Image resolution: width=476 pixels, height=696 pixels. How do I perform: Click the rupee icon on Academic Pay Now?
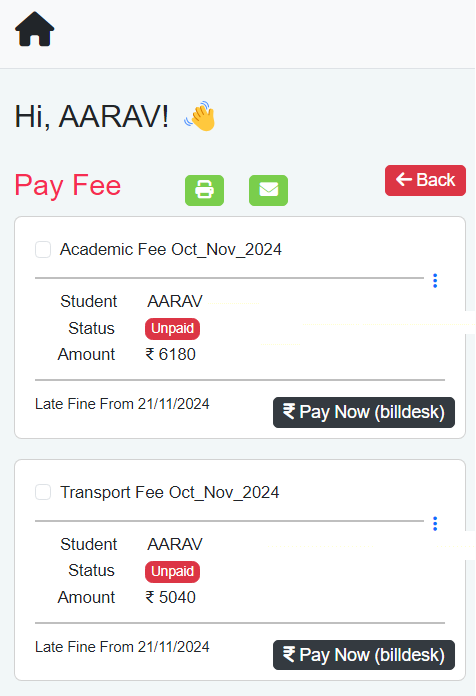pos(289,411)
